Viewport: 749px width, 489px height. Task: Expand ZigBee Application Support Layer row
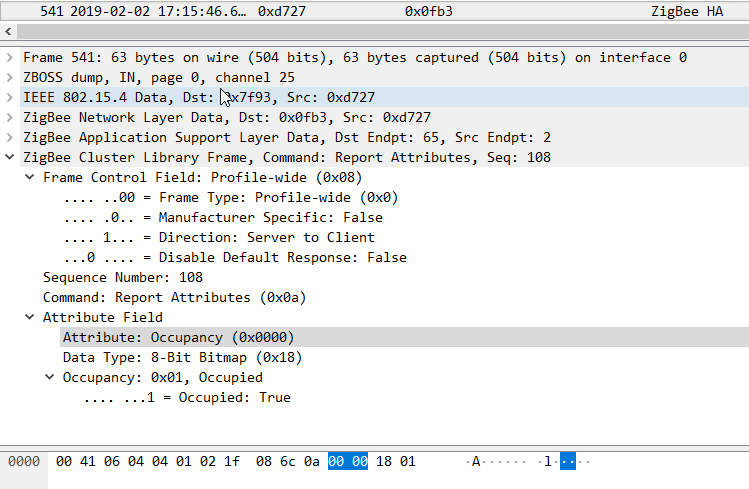coord(10,138)
